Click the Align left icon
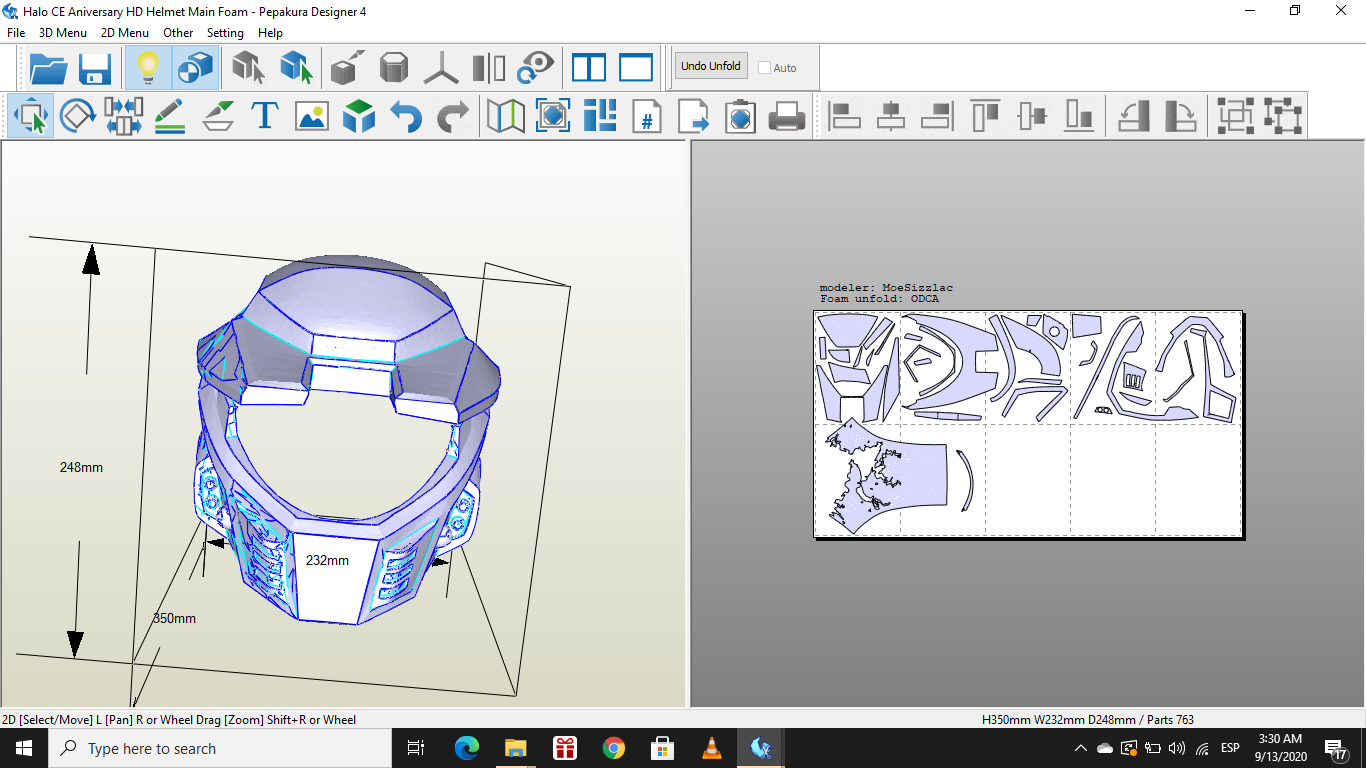The width and height of the screenshot is (1366, 768). (845, 116)
